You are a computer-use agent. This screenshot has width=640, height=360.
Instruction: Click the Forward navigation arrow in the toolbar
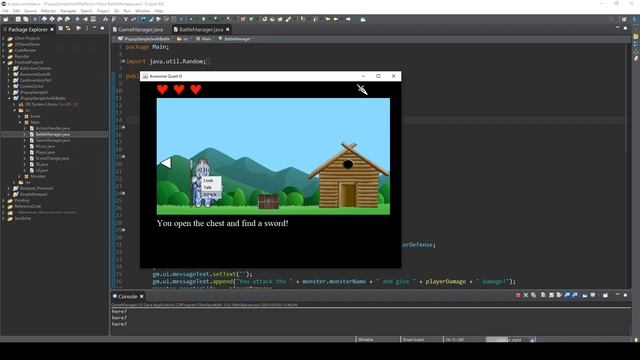(x=348, y=19)
